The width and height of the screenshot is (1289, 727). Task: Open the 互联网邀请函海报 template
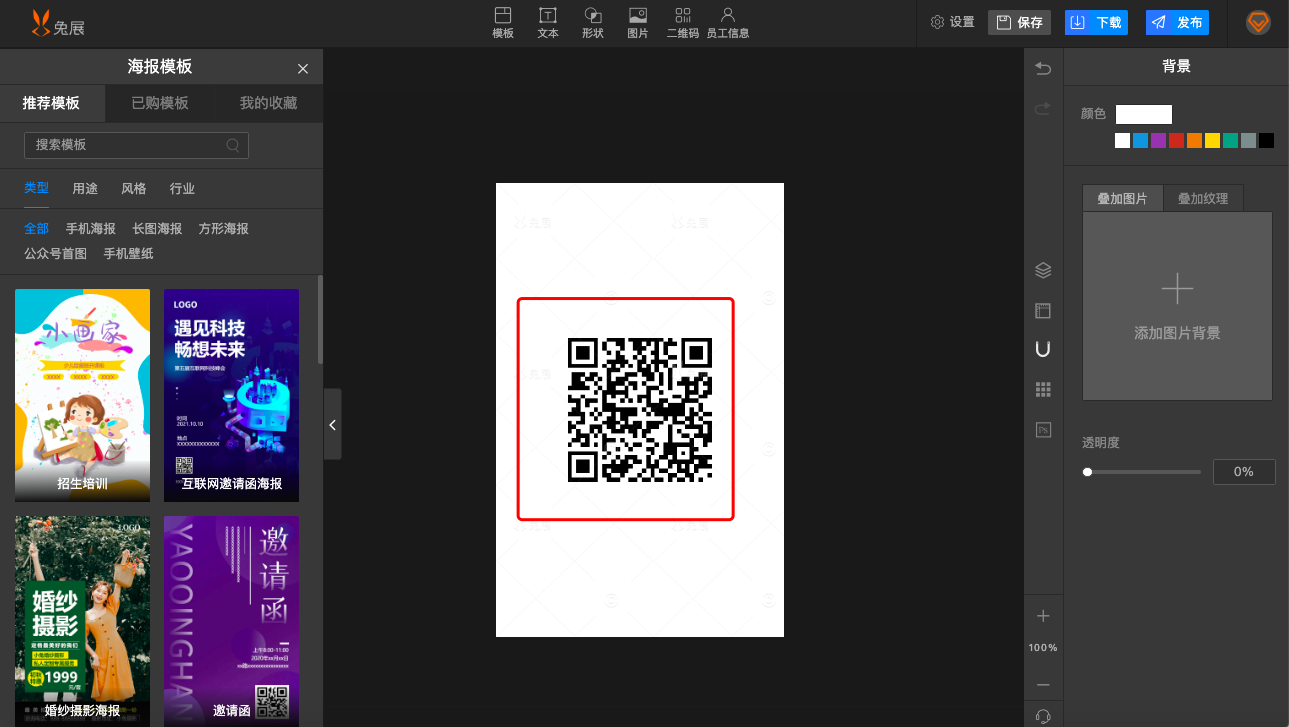click(x=231, y=395)
